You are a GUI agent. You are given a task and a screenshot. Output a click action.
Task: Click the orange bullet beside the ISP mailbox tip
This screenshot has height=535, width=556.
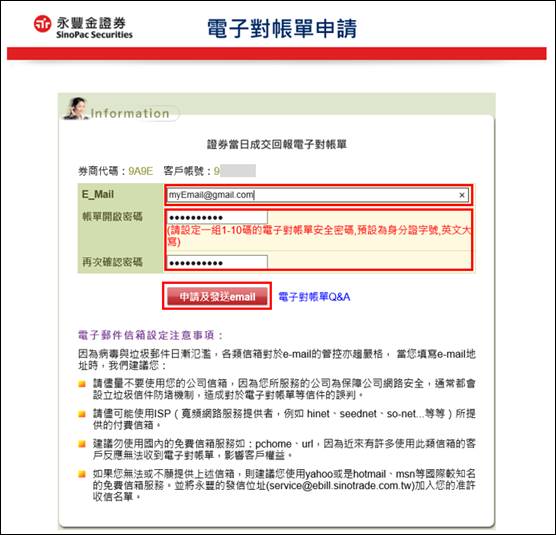(82, 414)
